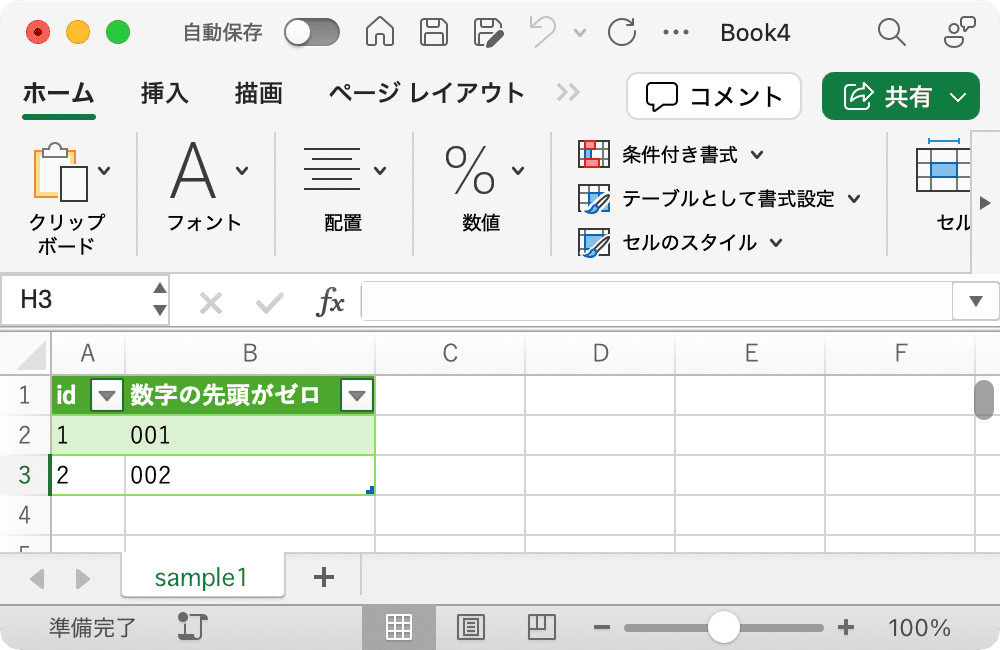Image resolution: width=1000 pixels, height=650 pixels.
Task: Select column A header
Action: pyautogui.click(x=88, y=353)
